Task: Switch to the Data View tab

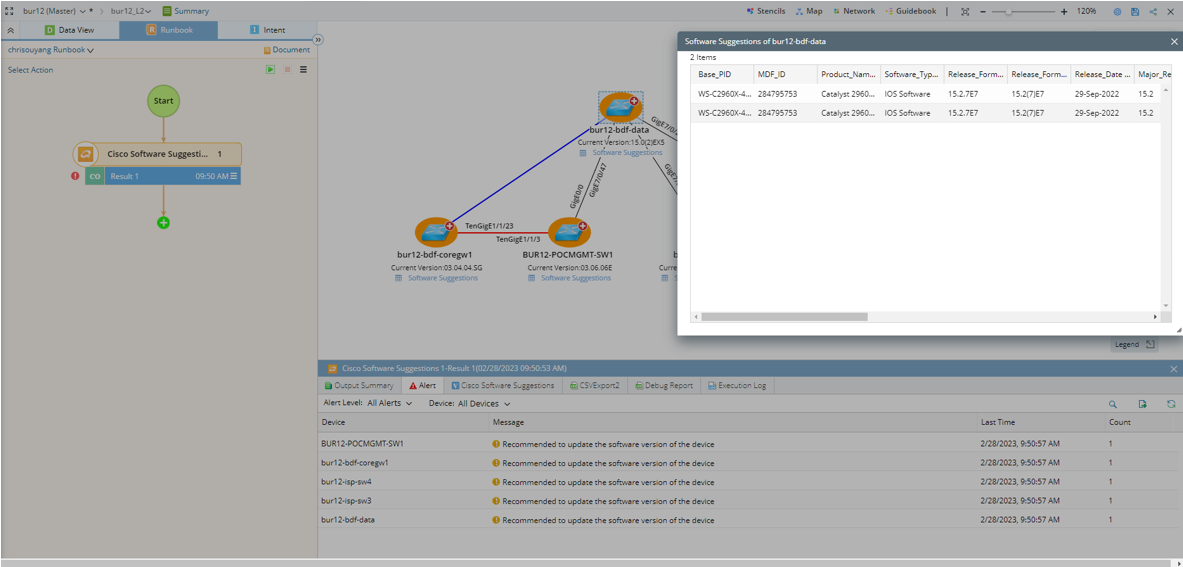Action: (x=69, y=30)
